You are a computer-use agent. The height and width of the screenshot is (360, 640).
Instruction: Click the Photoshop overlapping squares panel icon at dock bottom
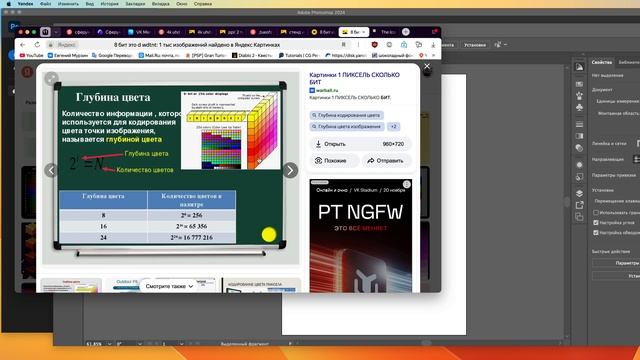[x=579, y=217]
